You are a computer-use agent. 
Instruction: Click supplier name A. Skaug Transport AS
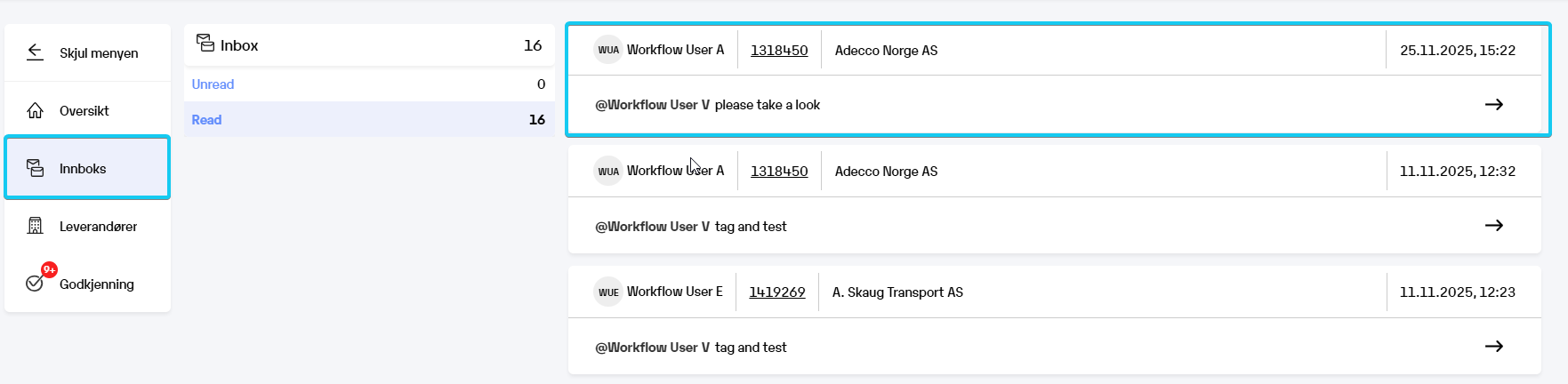(x=897, y=292)
